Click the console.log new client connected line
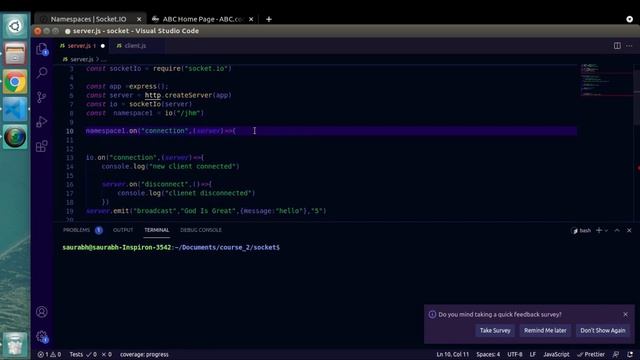This screenshot has height=360, width=640. (170, 167)
